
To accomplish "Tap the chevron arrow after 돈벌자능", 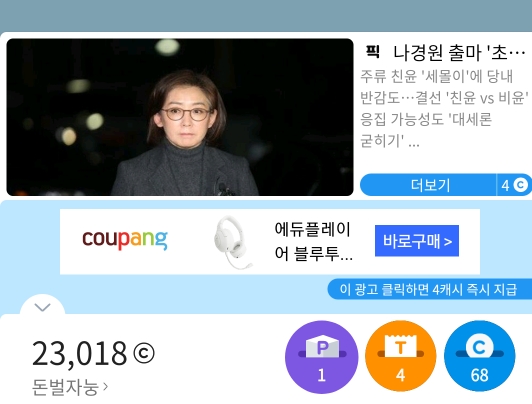I will pyautogui.click(x=105, y=386).
